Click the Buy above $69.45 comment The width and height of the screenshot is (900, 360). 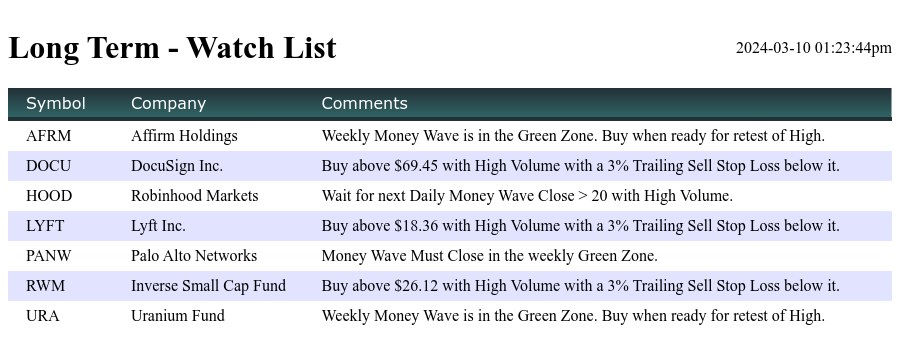pos(580,166)
